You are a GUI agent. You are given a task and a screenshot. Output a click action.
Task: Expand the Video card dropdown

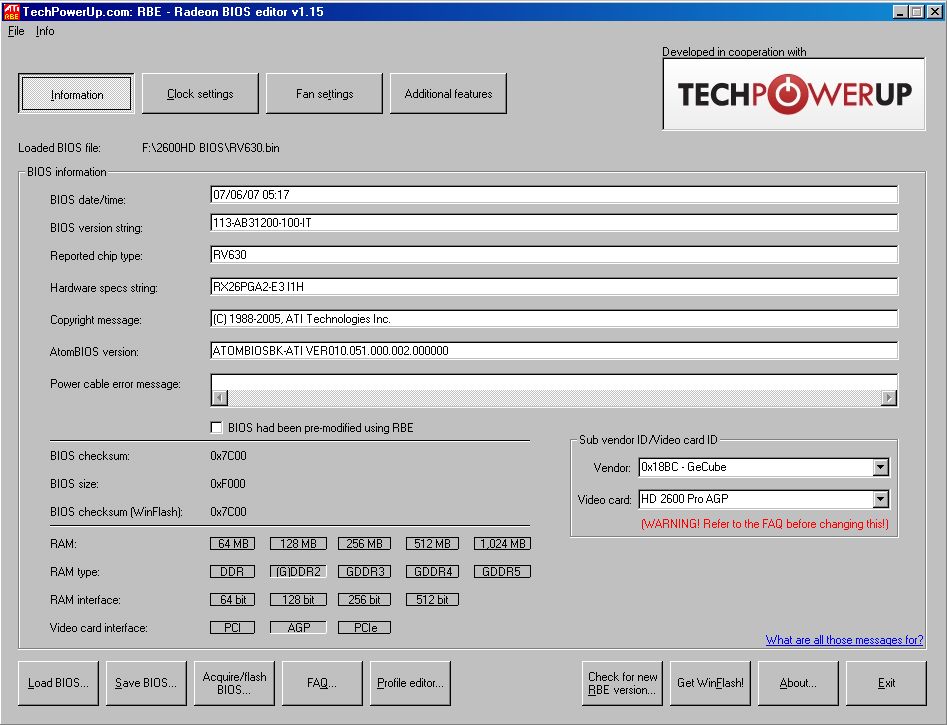pyautogui.click(x=881, y=499)
